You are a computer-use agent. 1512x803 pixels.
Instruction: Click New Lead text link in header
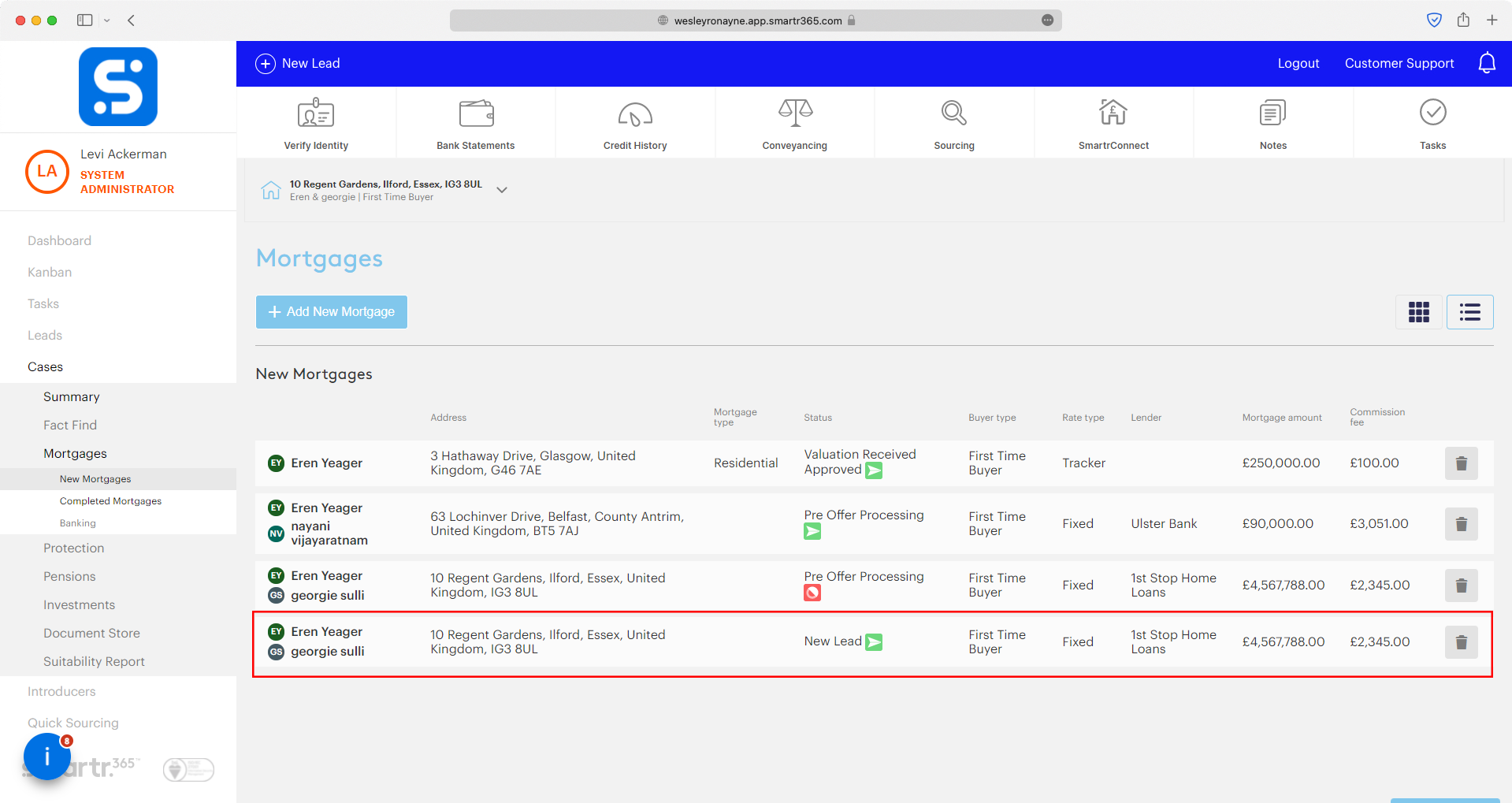coord(311,64)
